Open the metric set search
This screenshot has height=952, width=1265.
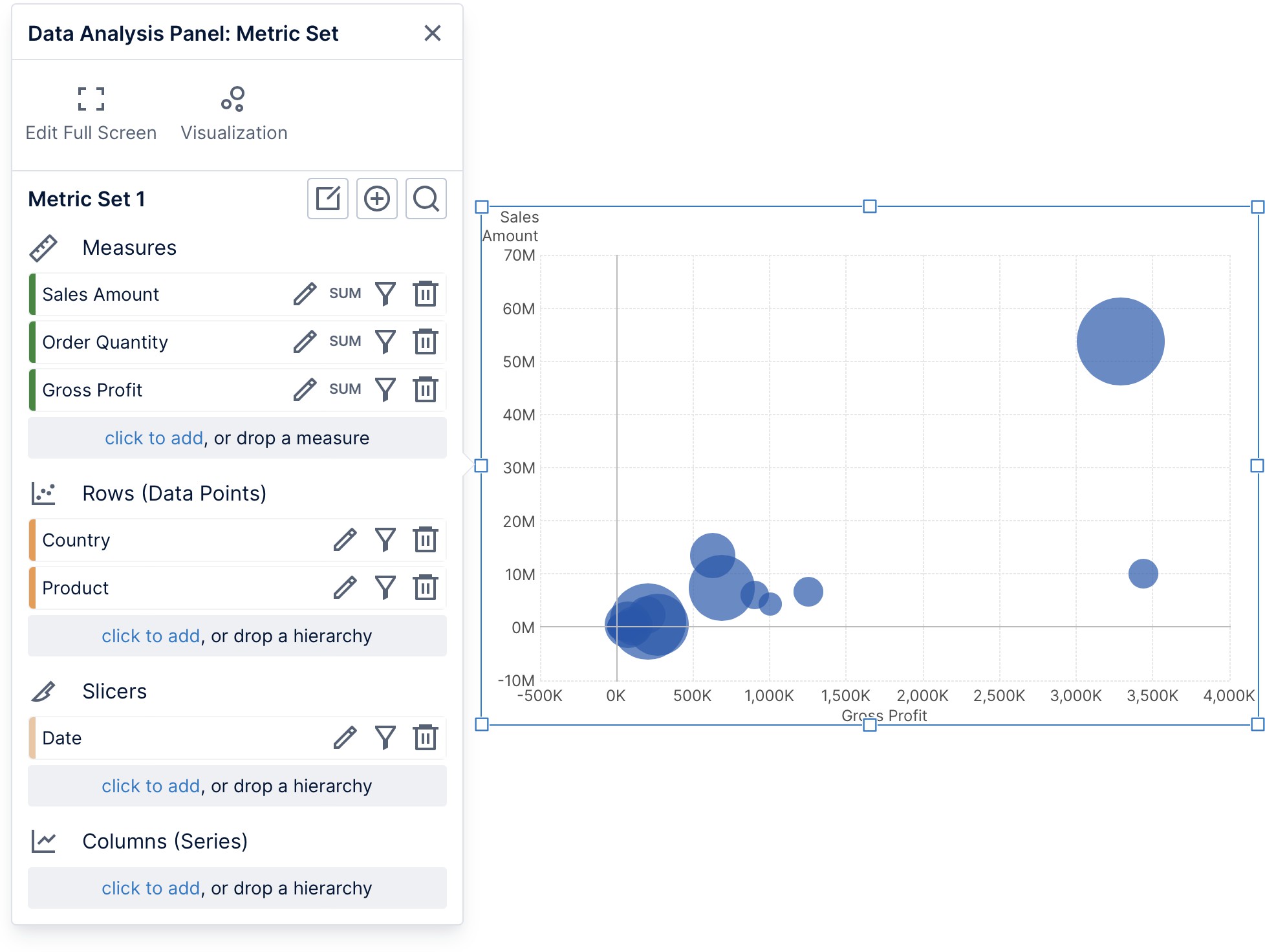[x=426, y=199]
